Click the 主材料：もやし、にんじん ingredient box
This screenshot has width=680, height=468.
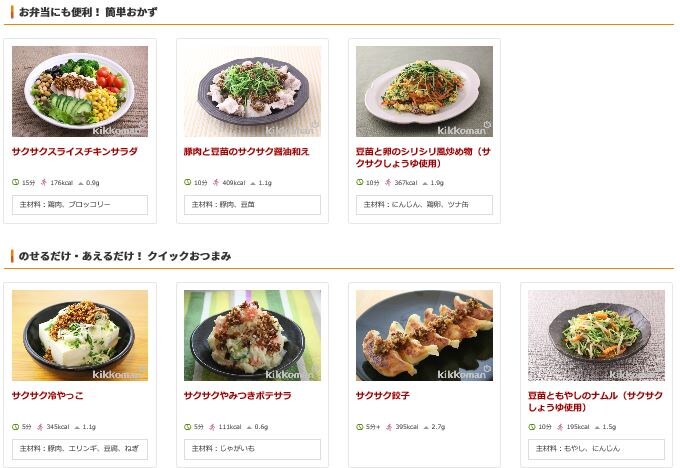[x=596, y=449]
